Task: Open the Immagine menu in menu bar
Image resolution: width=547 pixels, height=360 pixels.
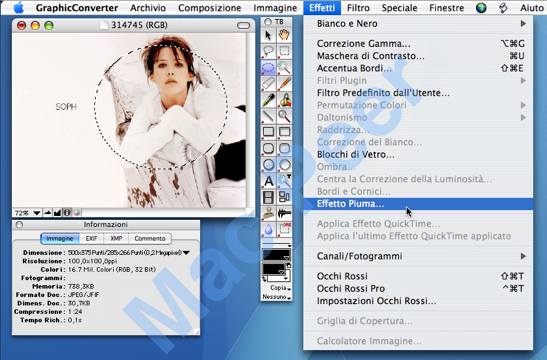Action: point(275,8)
